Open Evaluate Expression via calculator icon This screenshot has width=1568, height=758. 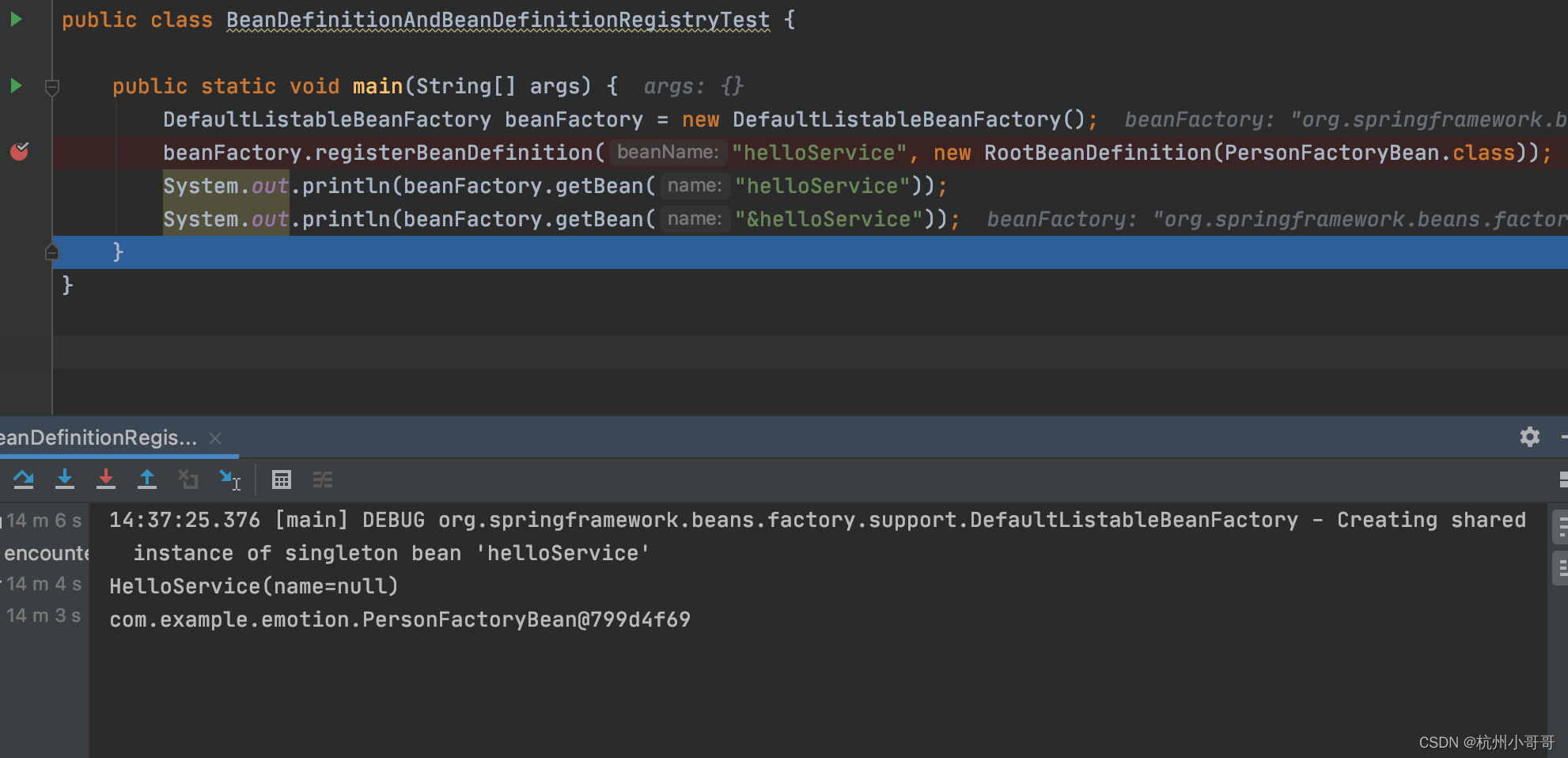click(x=281, y=479)
